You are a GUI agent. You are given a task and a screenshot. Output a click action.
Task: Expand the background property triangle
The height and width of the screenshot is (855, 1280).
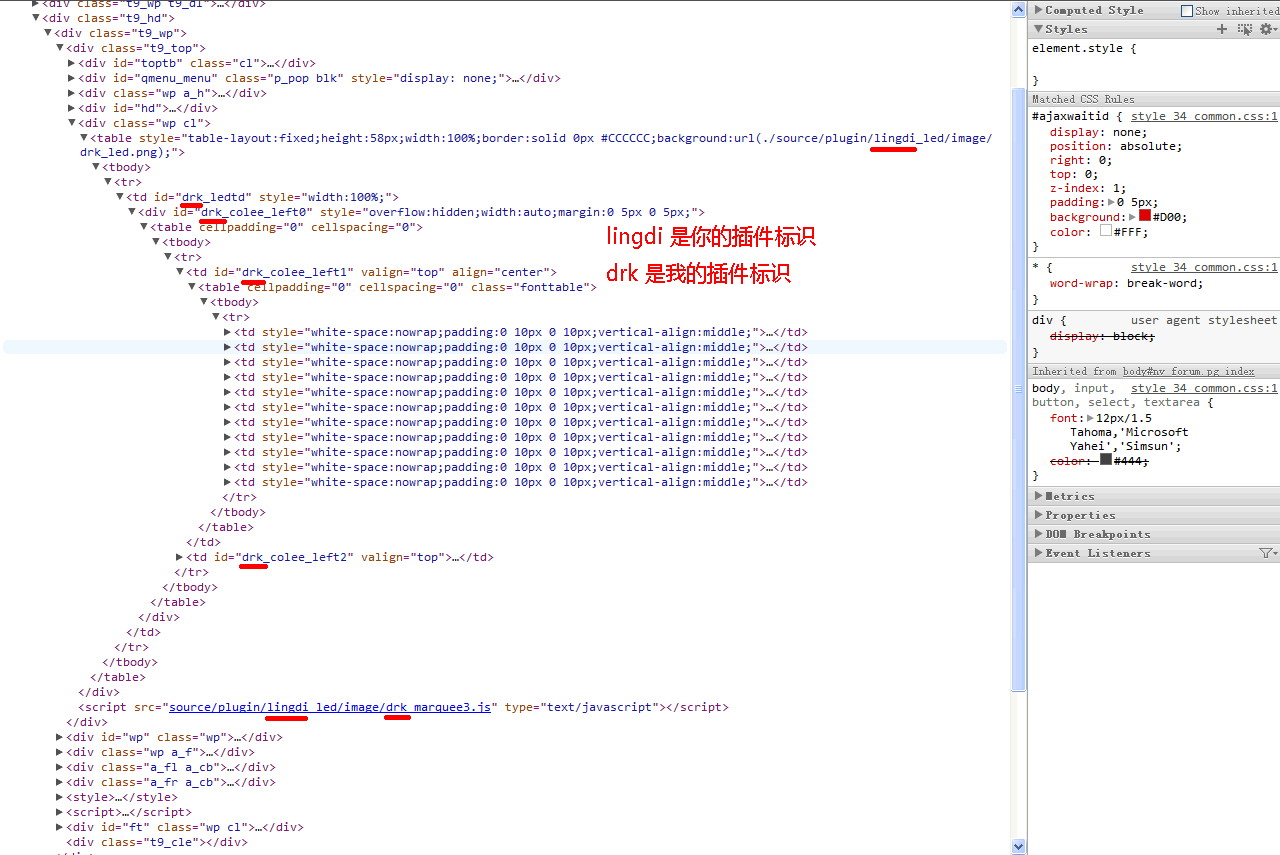coord(1132,217)
